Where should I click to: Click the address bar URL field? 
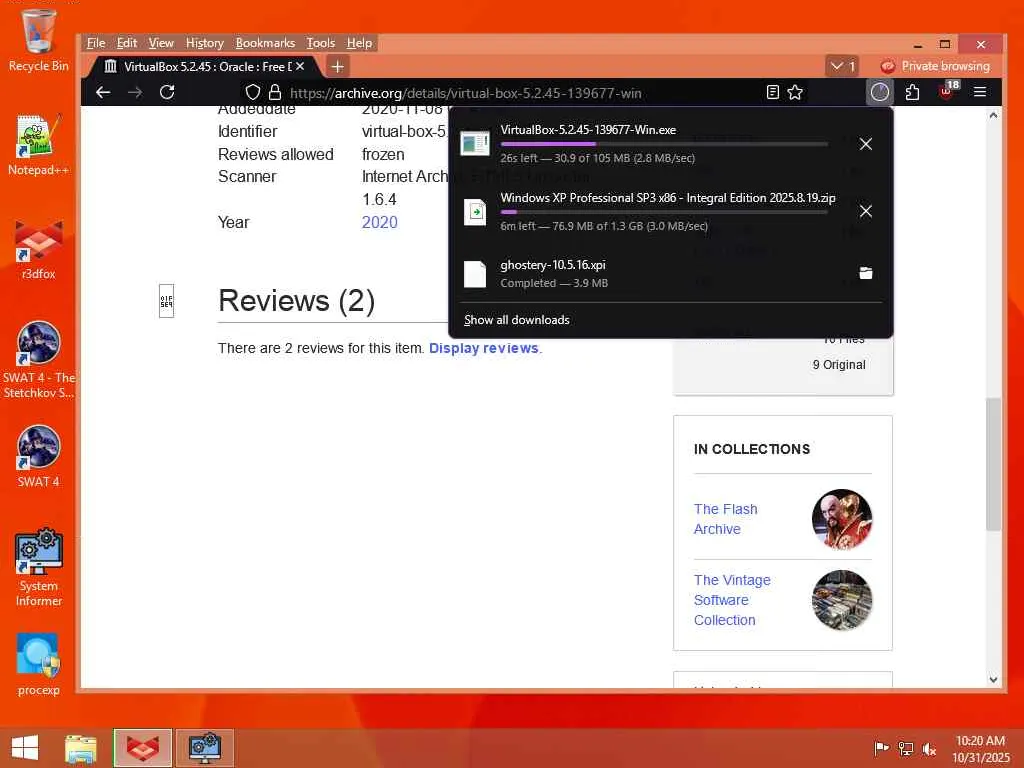tap(522, 93)
